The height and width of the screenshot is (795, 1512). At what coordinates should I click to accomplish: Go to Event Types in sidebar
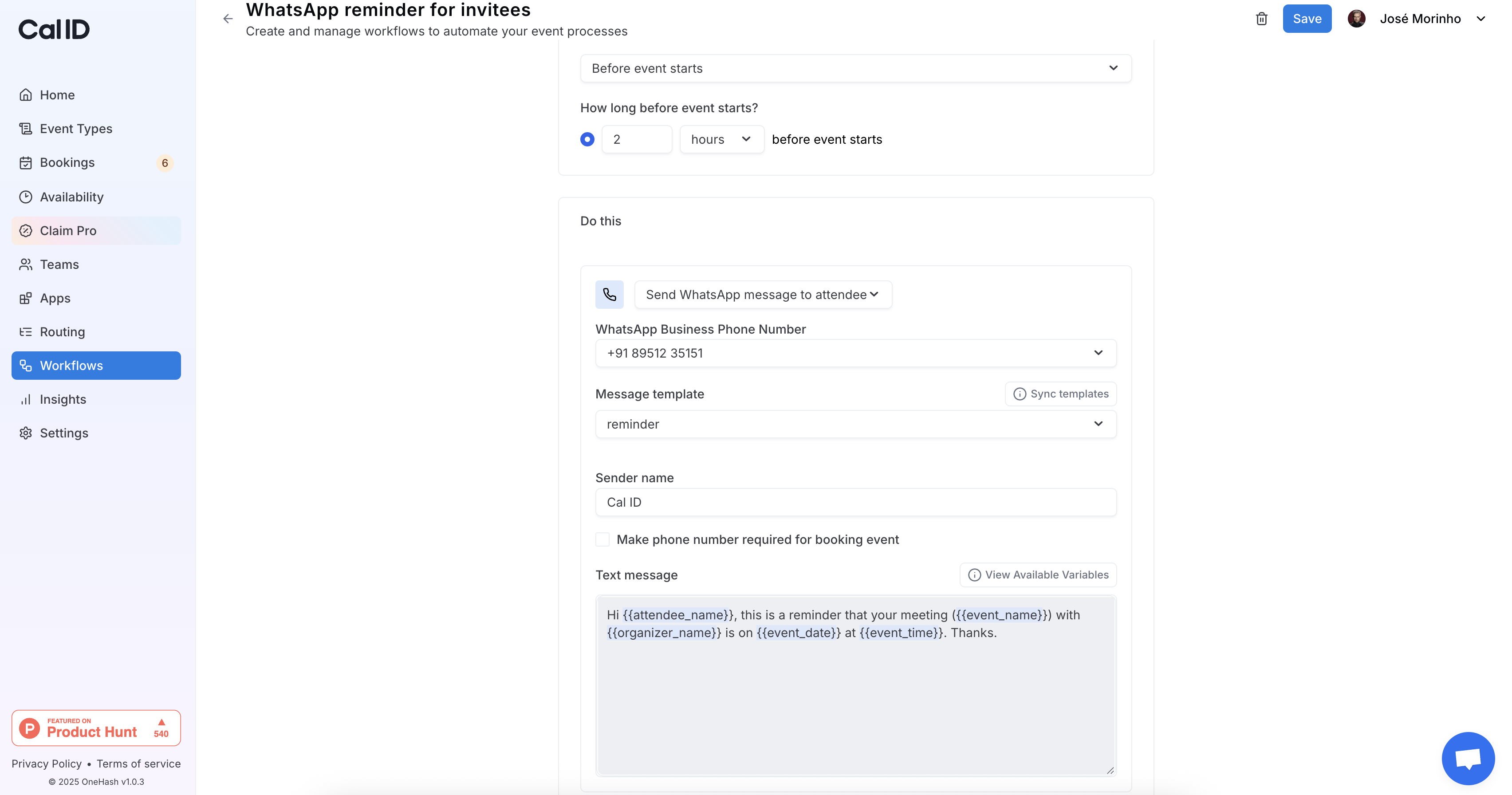76,129
